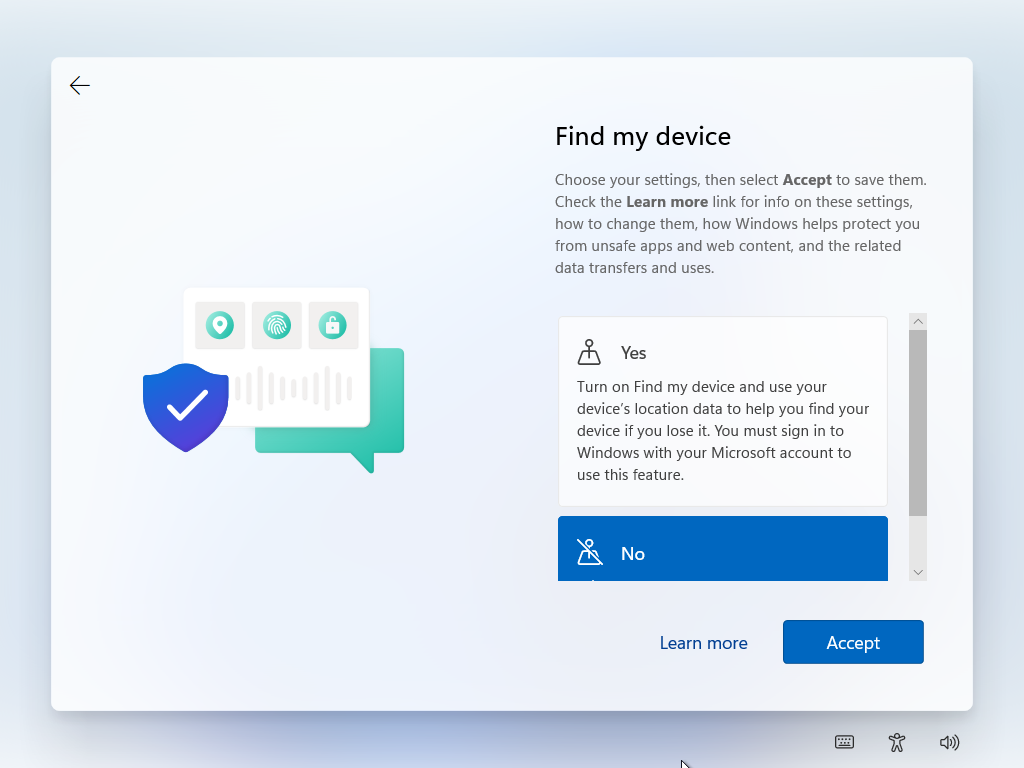
Task: Click the No option crossed-out location icon
Action: (589, 552)
